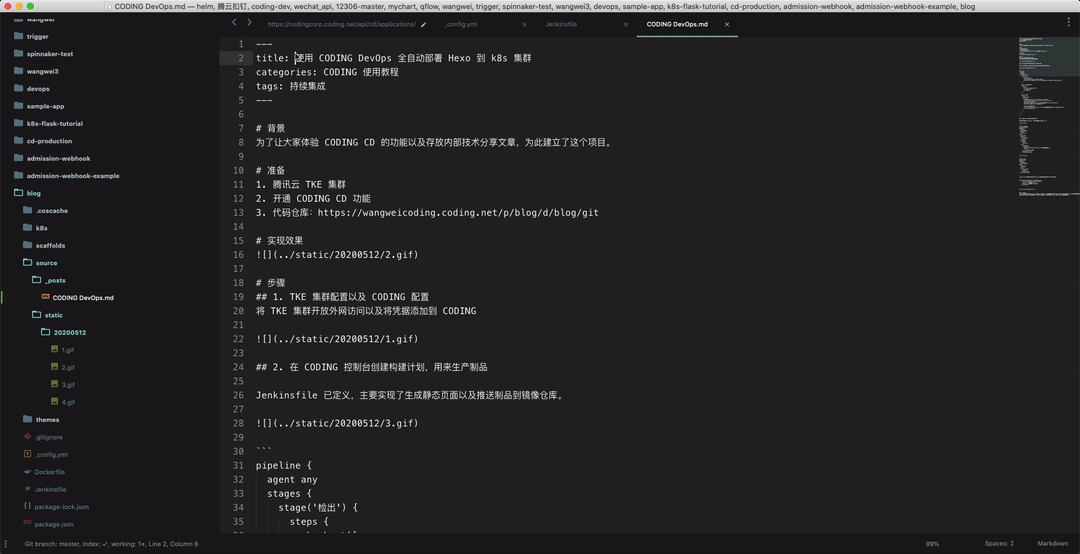Expand the admission-webhook folder
Viewport: 1080px width, 554px height.
19,158
